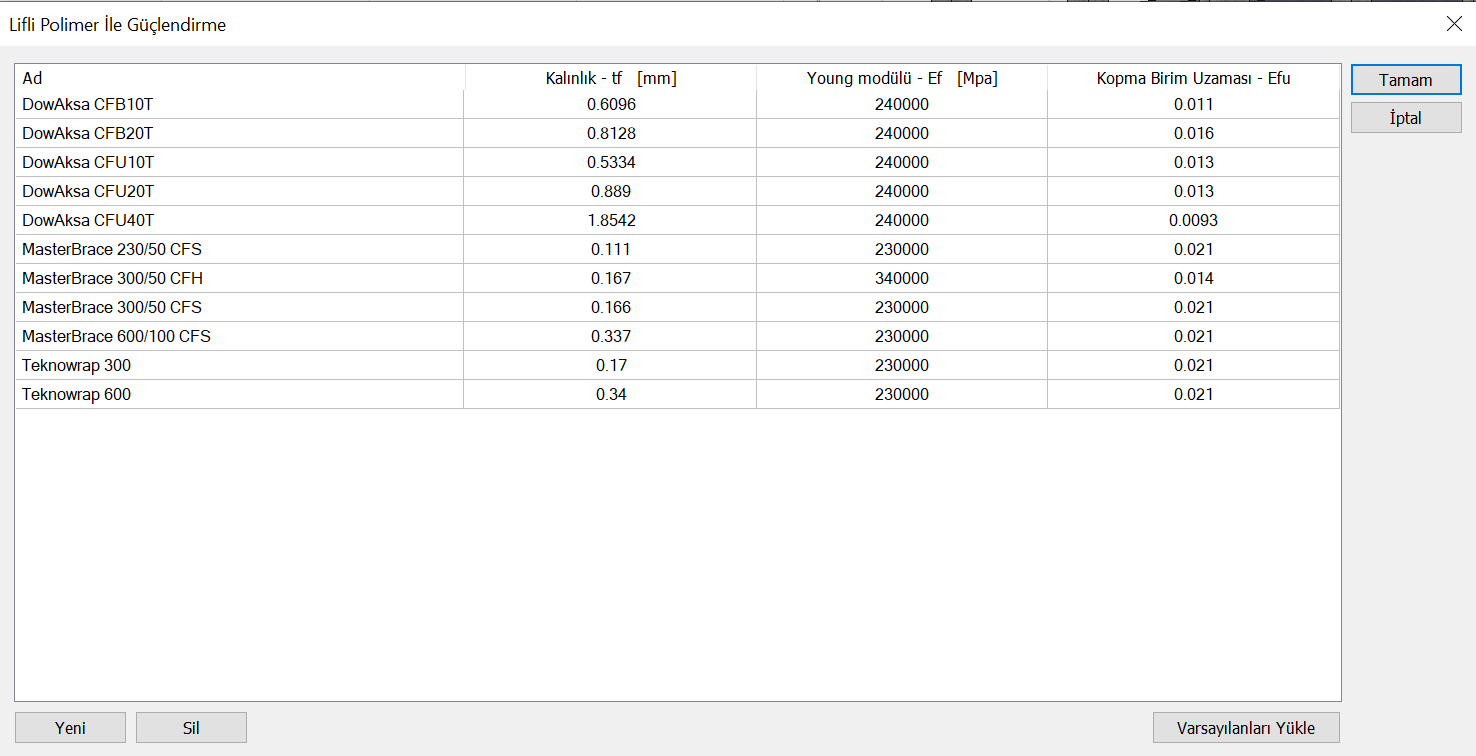Click Young modulus cell of MasterBrace 230/50 CFS

click(902, 249)
